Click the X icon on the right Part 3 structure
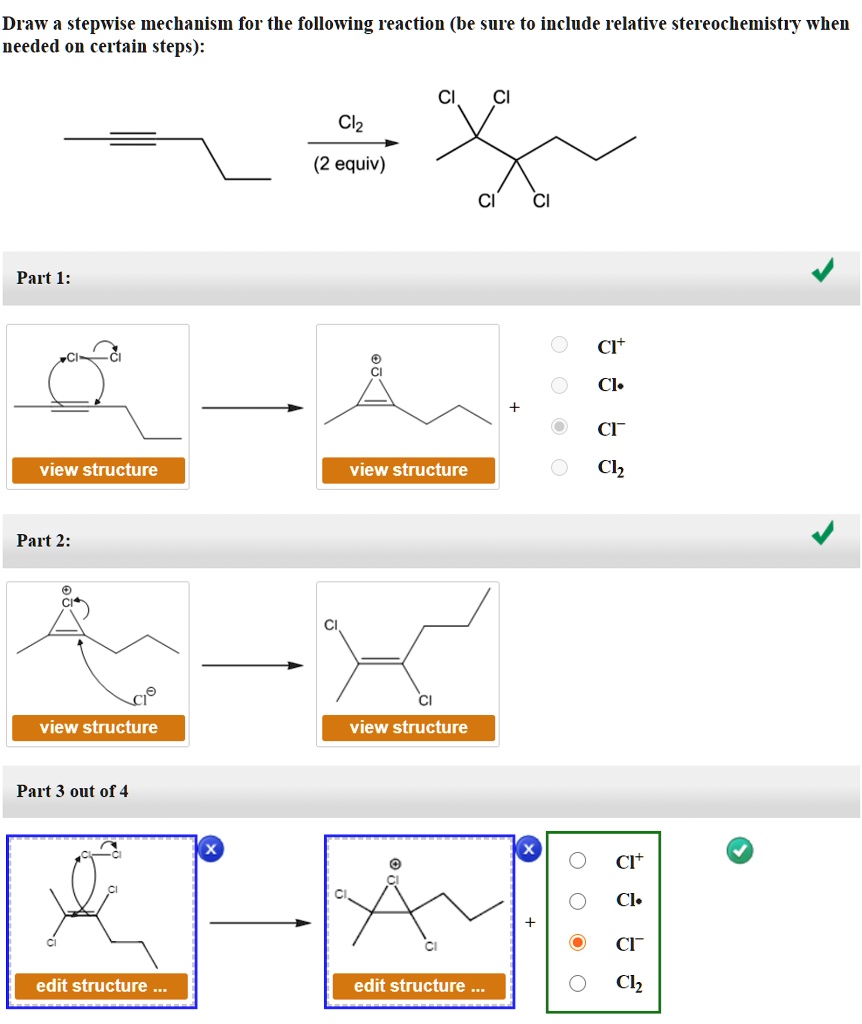This screenshot has width=862, height=1024. pyautogui.click(x=527, y=848)
